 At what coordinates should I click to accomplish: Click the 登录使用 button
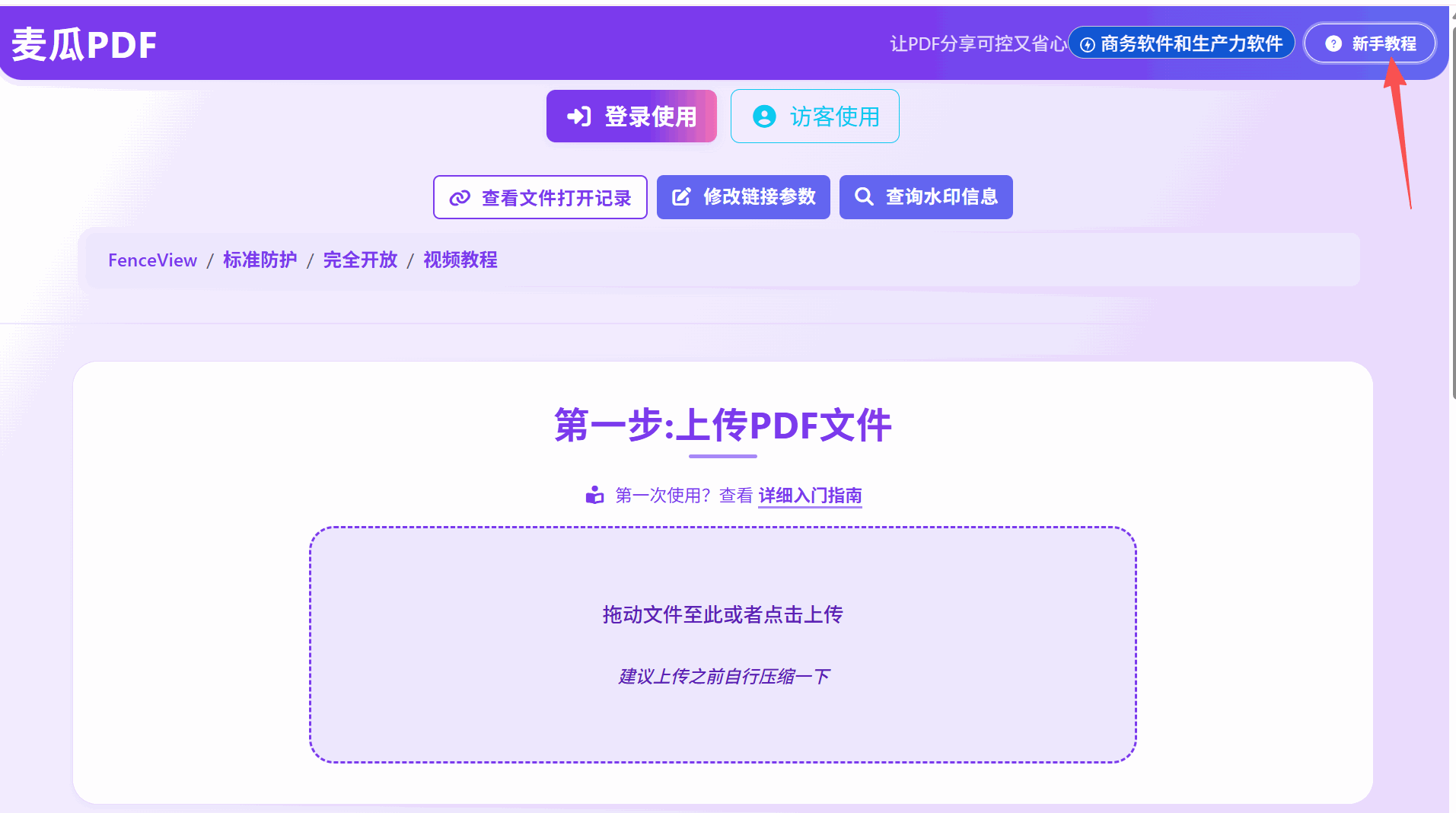point(631,116)
